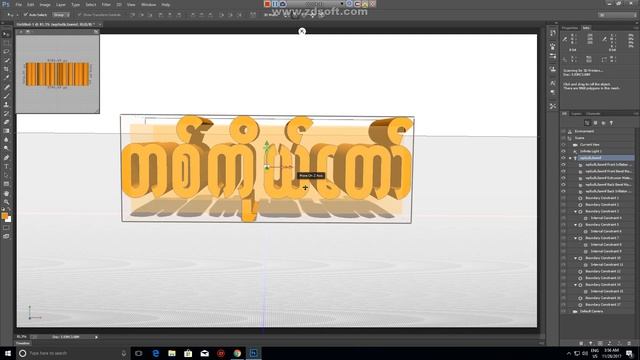
Task: Hide the Front Bevel Material
Action: [x=563, y=171]
